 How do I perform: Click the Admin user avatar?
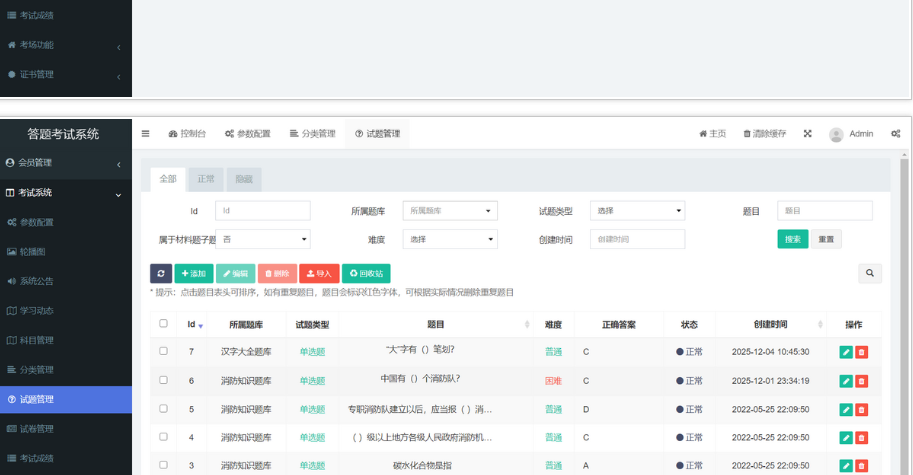pos(836,134)
